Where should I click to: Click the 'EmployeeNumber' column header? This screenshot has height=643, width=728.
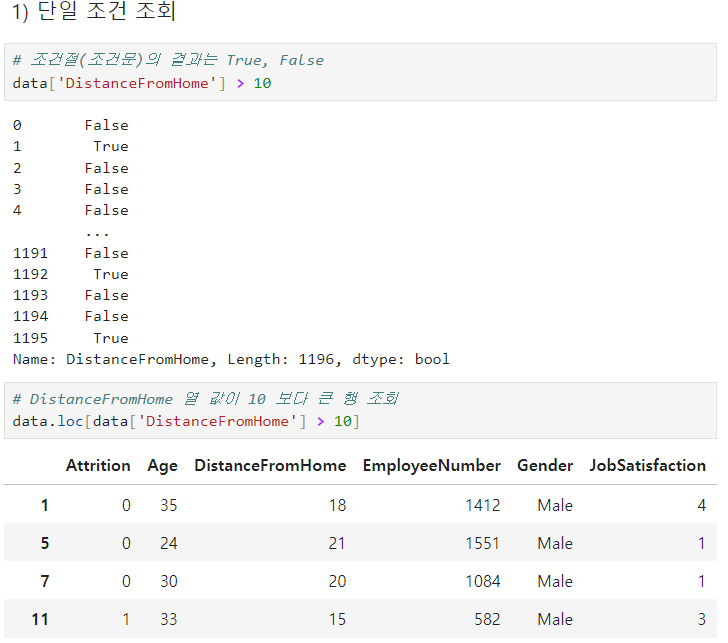point(432,466)
